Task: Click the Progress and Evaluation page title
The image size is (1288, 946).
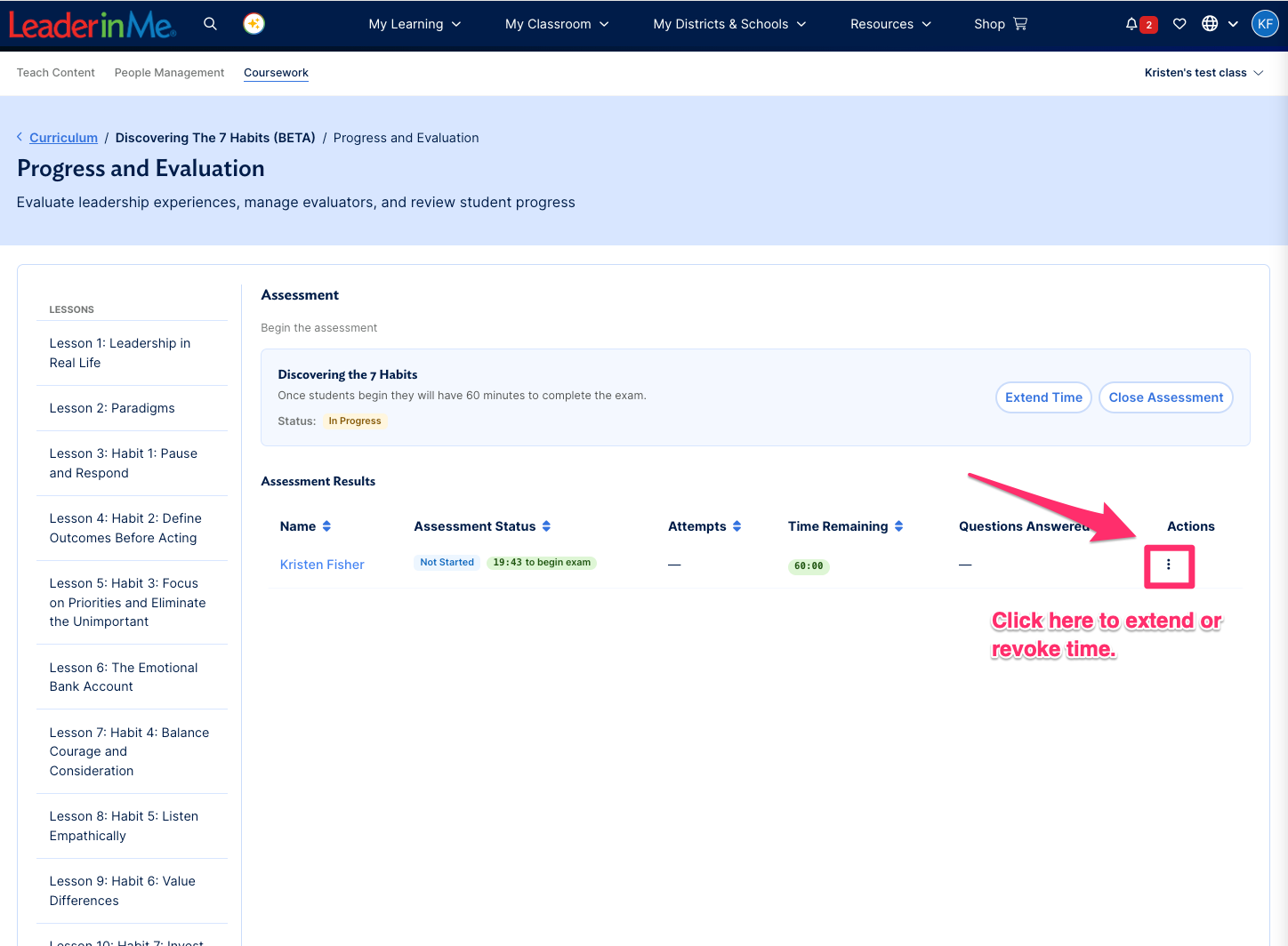Action: (x=141, y=169)
